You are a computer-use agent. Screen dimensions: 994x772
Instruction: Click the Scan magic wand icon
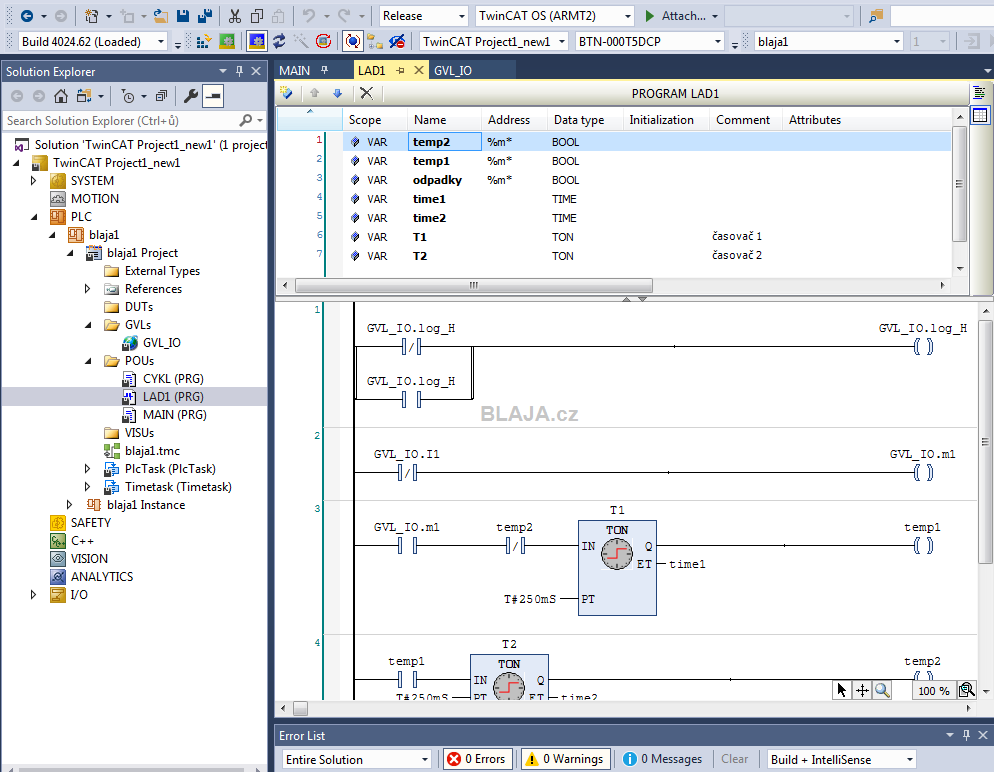[300, 42]
